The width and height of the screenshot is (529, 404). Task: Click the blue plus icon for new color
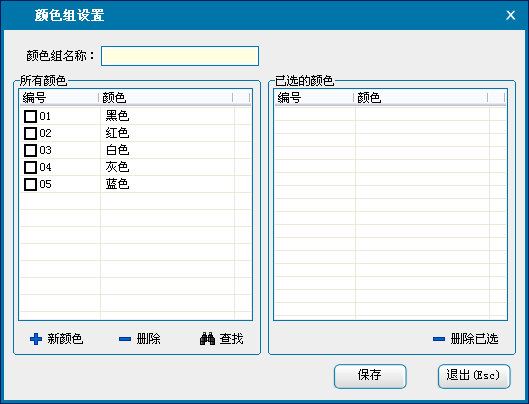tap(36, 339)
